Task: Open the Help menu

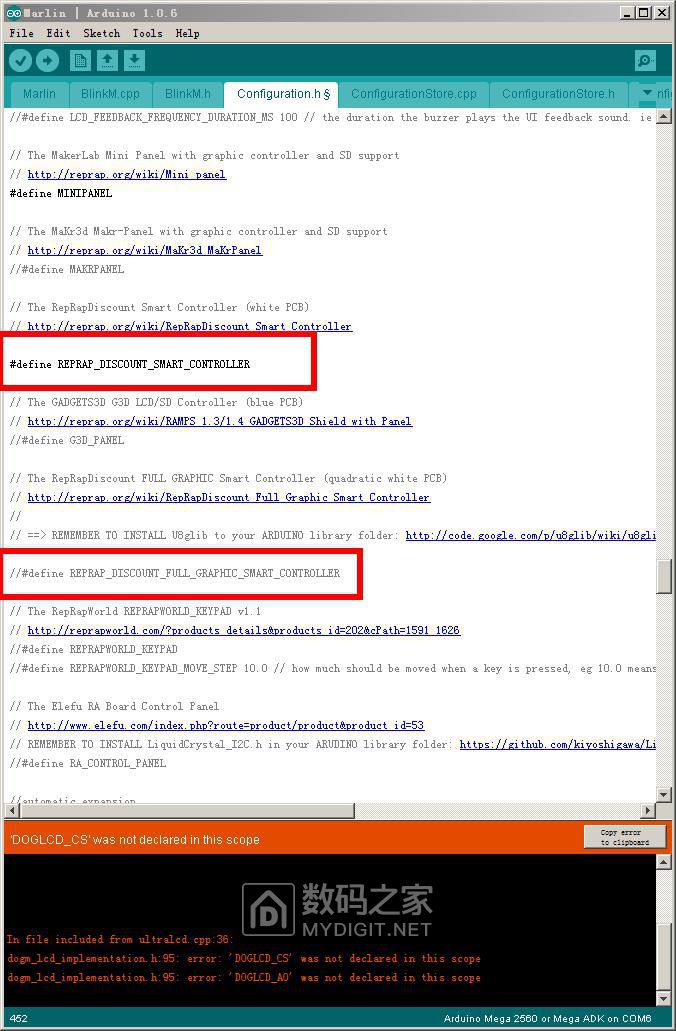Action: coord(187,33)
